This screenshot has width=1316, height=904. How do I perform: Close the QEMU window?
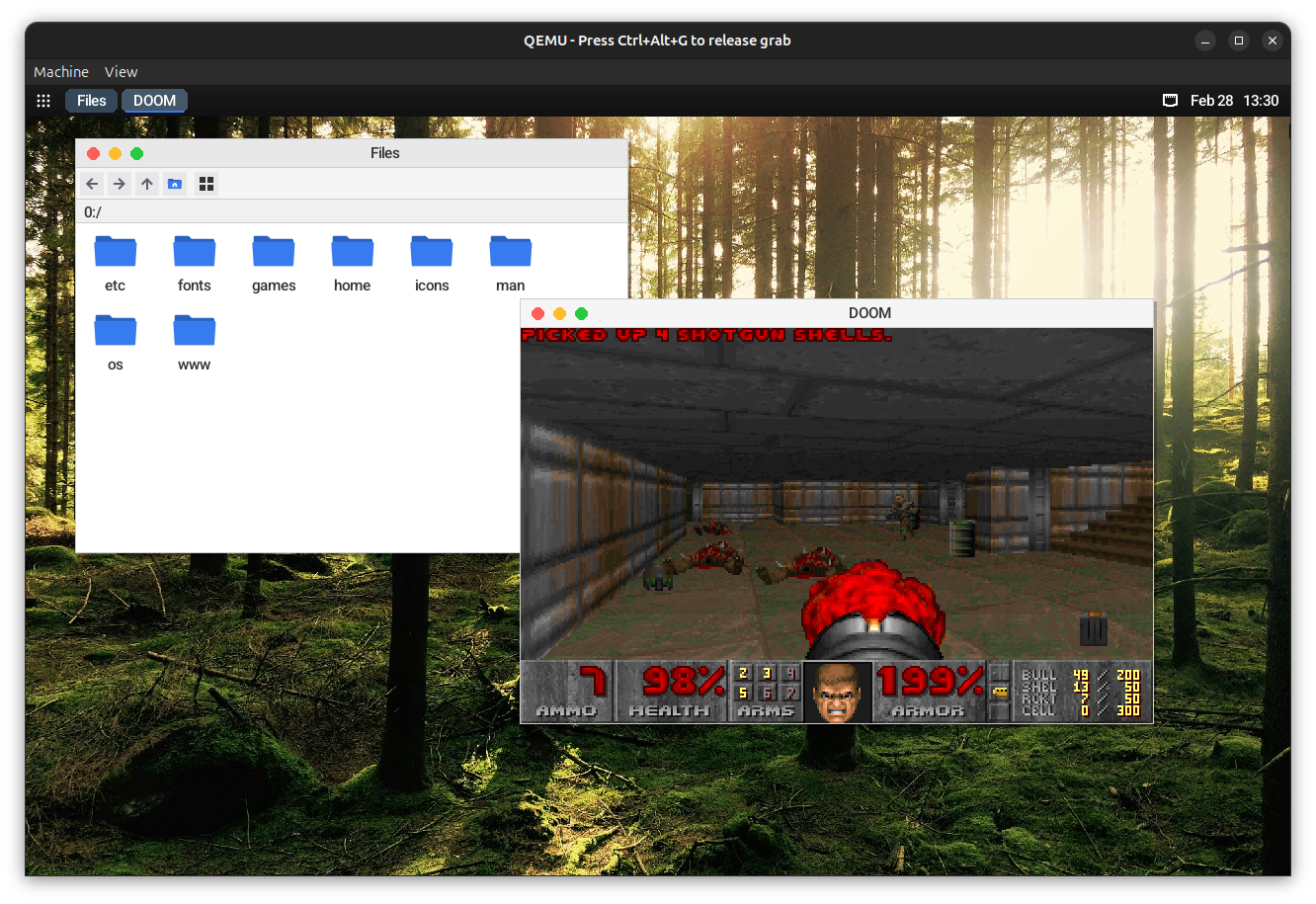pyautogui.click(x=1273, y=41)
